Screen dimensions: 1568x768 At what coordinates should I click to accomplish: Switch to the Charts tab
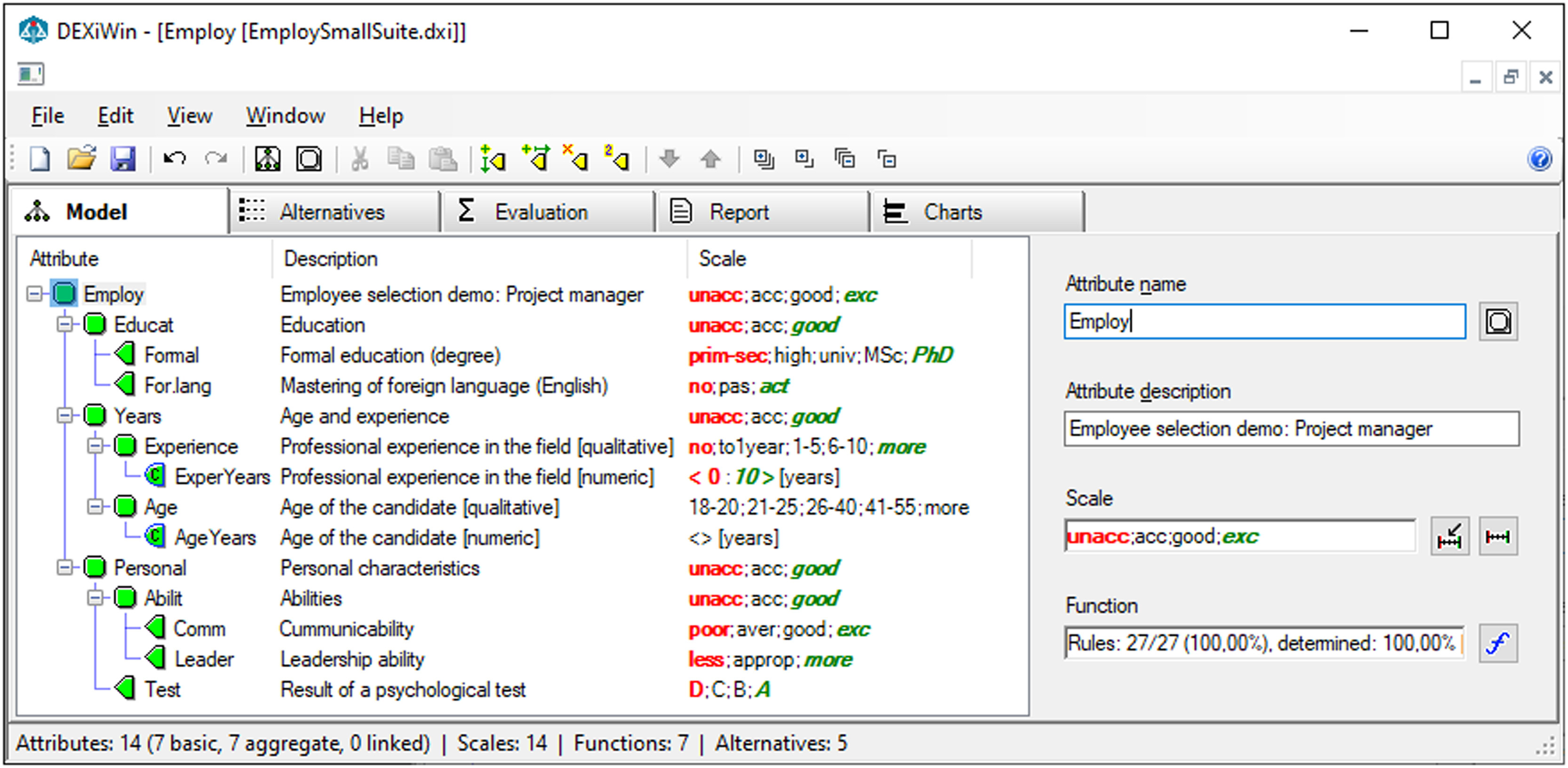click(x=952, y=212)
